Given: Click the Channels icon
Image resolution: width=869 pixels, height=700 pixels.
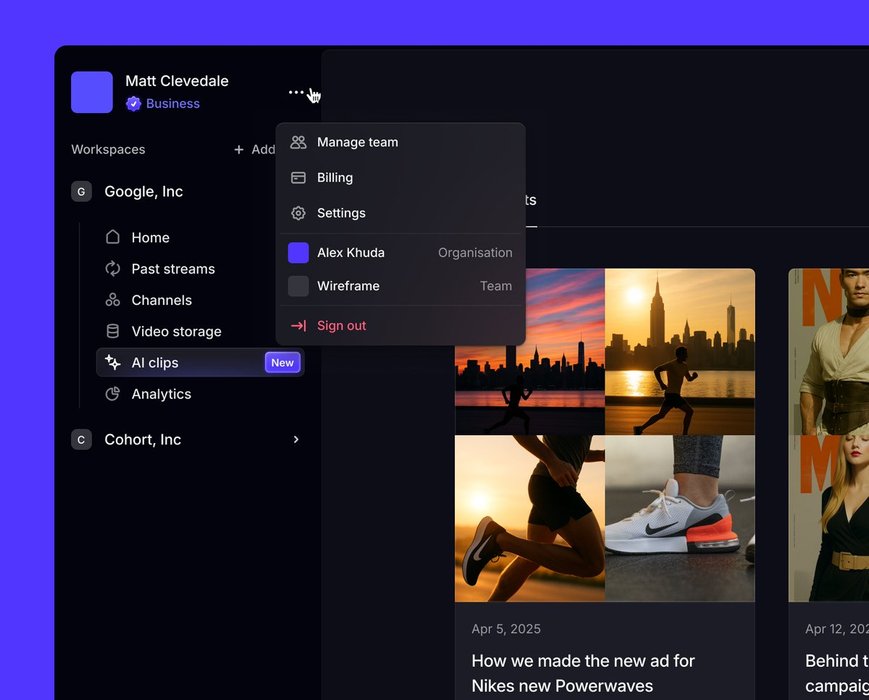Looking at the screenshot, I should click(x=113, y=300).
